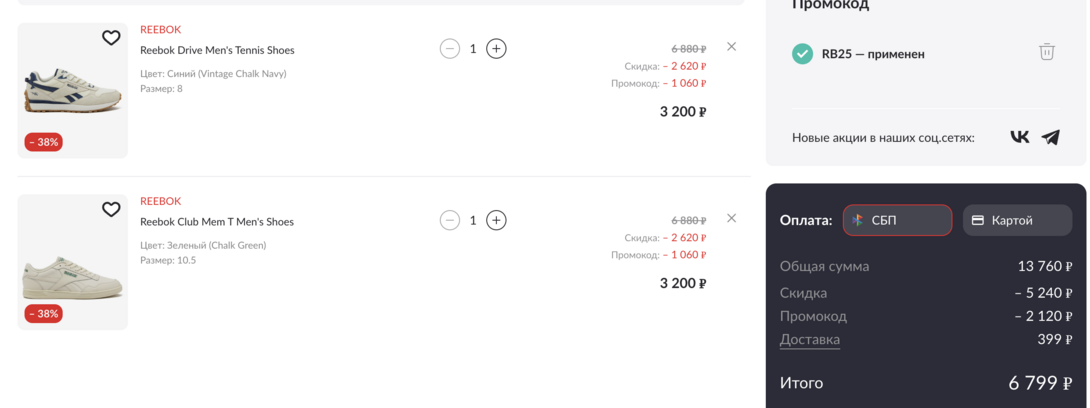Viewport: 1090px width, 408px height.
Task: Click REEBOK brand link above Drive shoes
Action: (x=161, y=30)
